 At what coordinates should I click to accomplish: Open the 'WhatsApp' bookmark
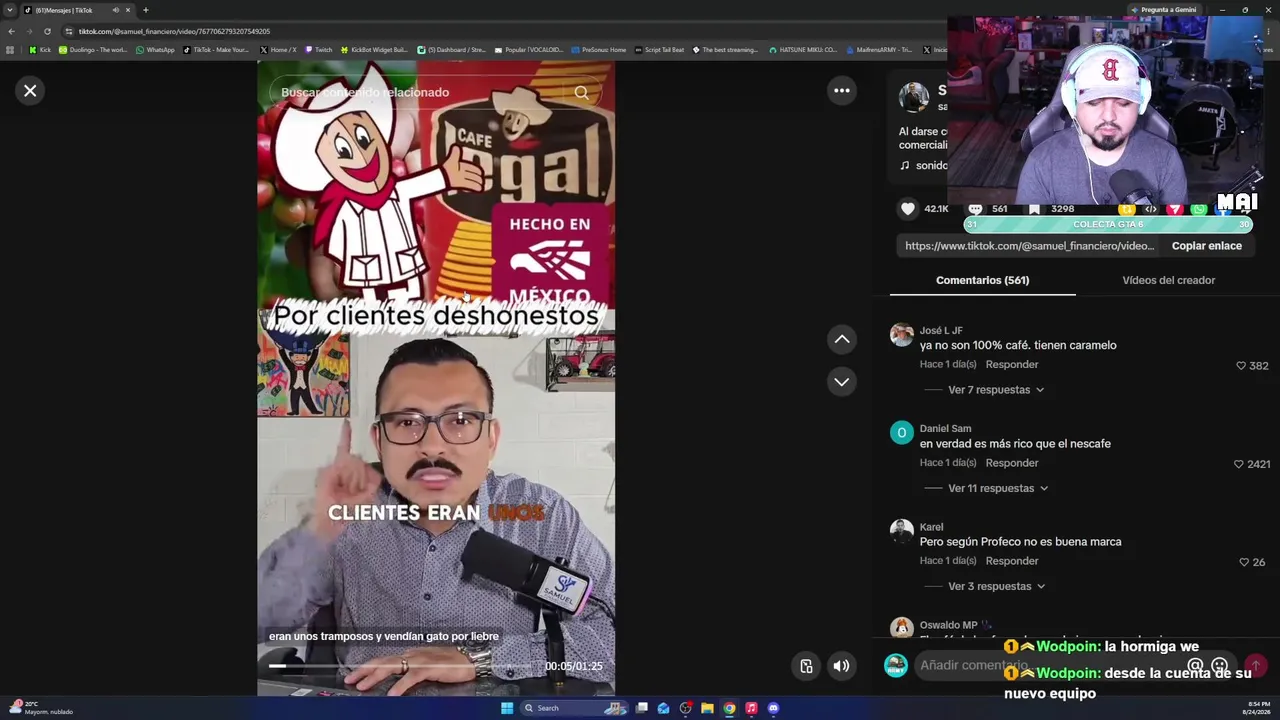[x=155, y=50]
